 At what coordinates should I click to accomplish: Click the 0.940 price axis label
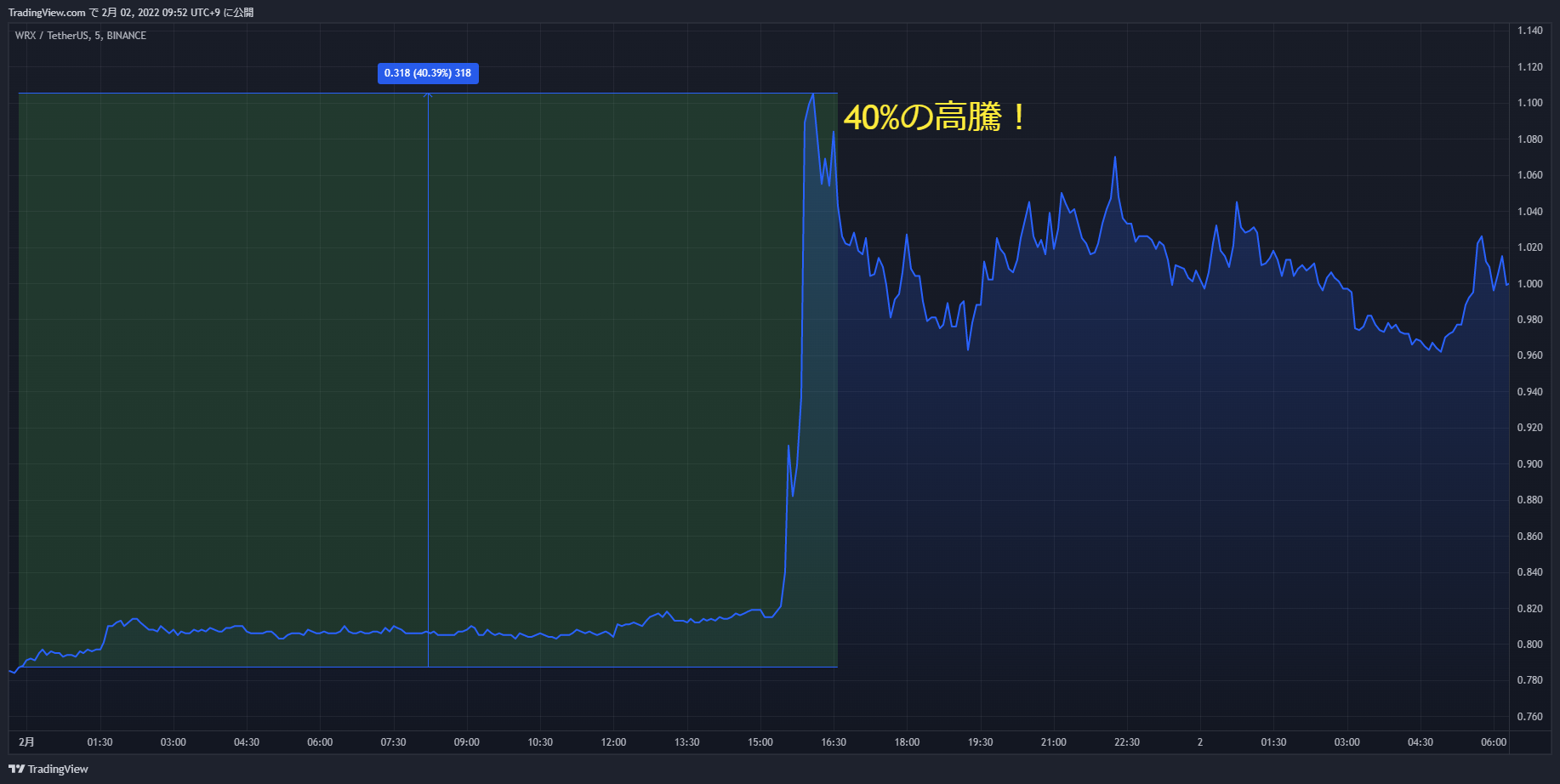click(1529, 392)
